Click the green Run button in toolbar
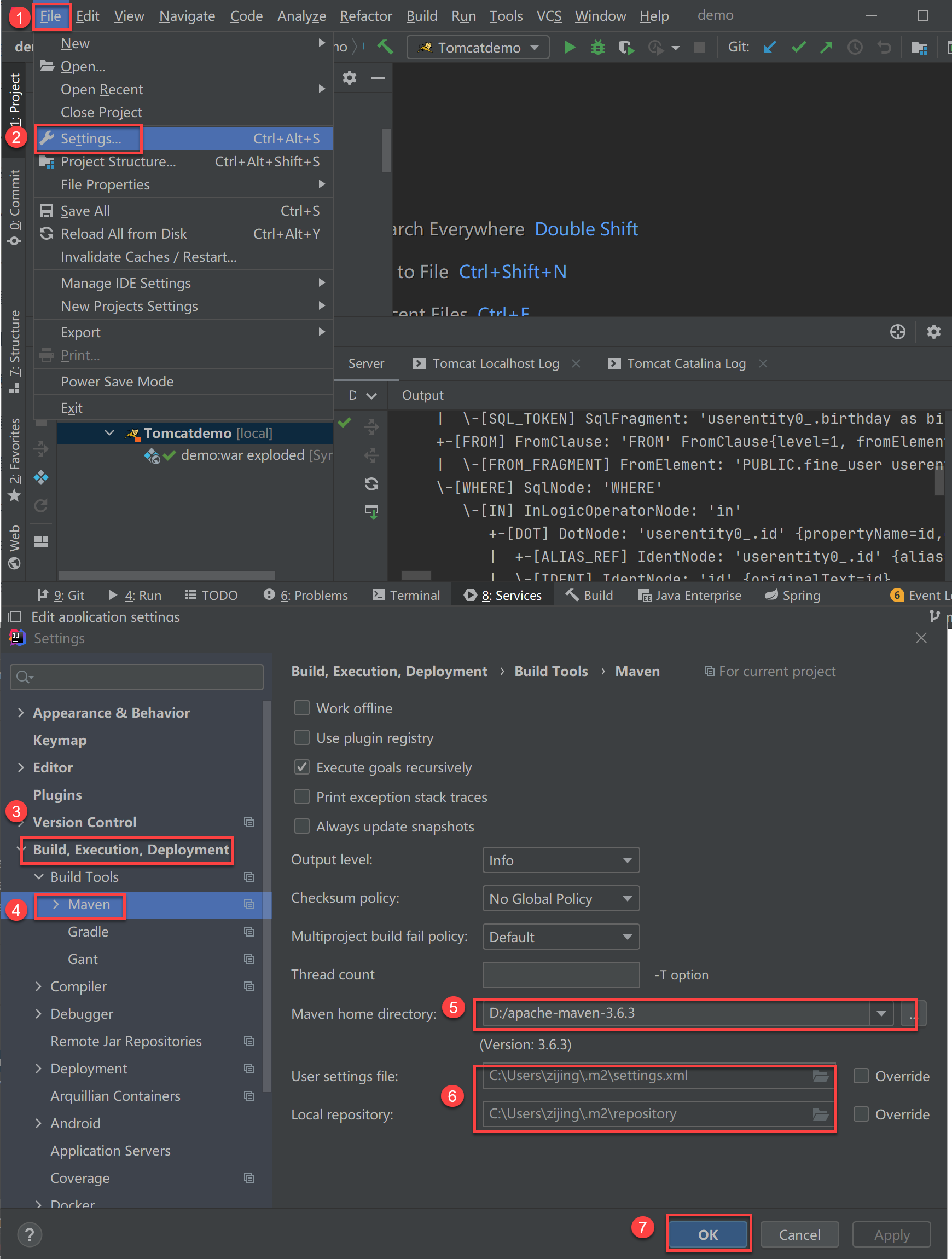The image size is (952, 1259). pos(569,47)
